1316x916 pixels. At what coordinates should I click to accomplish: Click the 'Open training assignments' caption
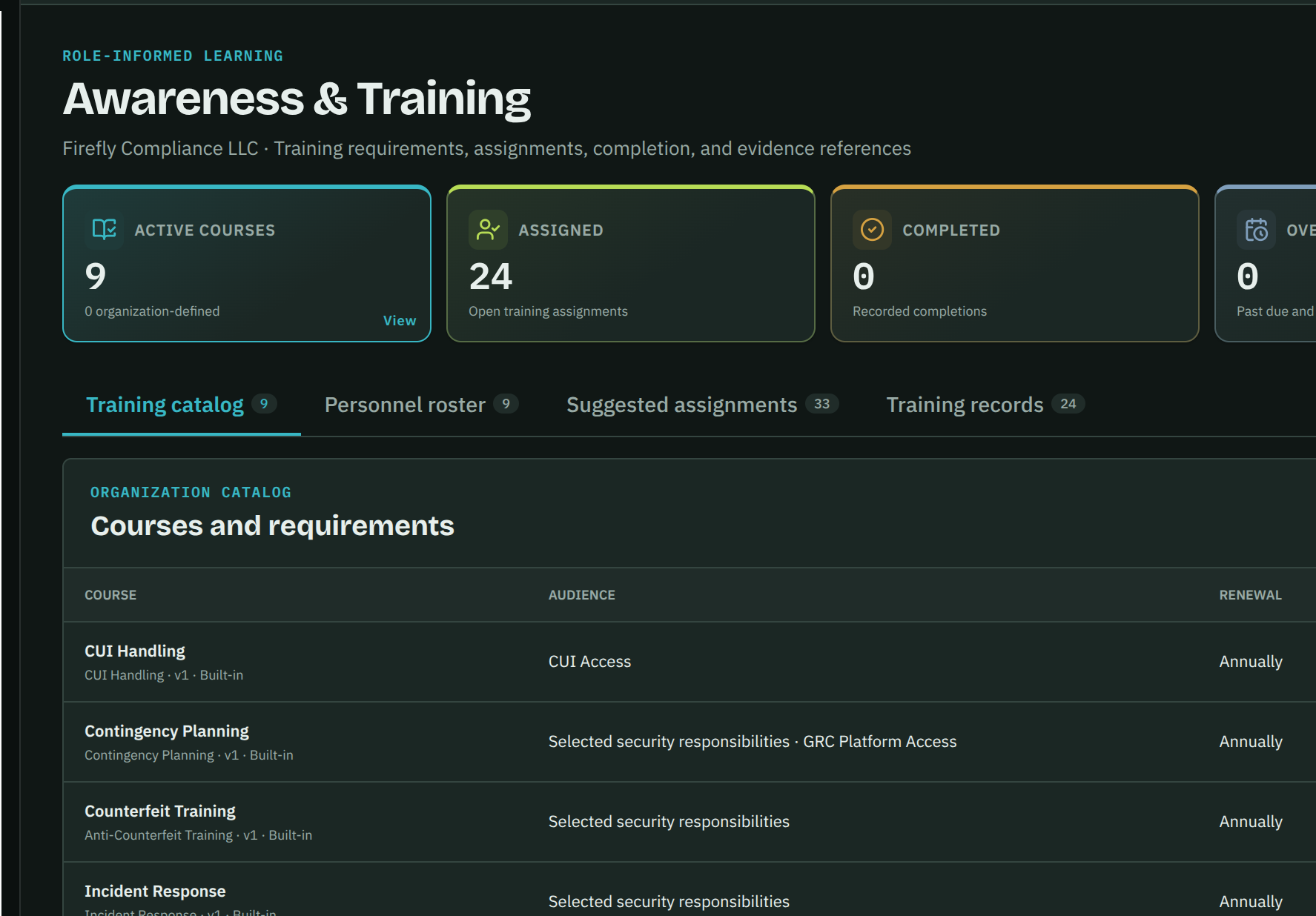click(548, 311)
